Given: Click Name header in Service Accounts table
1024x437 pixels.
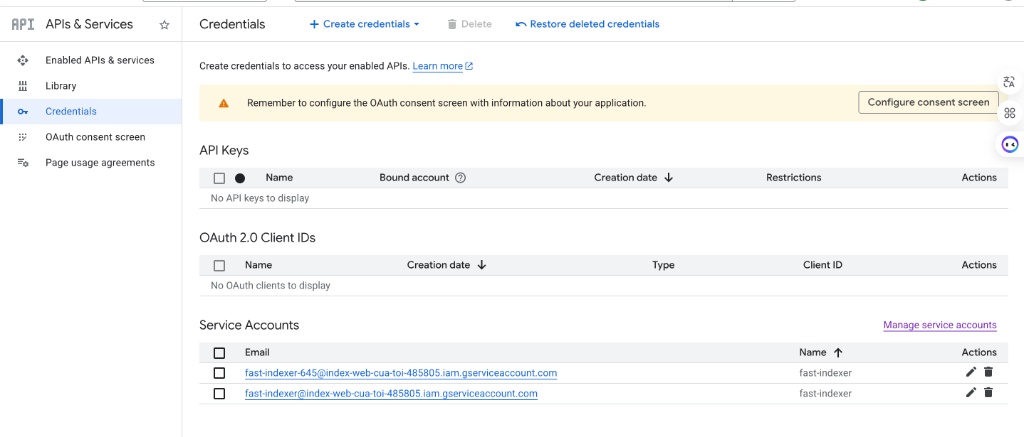Looking at the screenshot, I should click(x=812, y=353).
